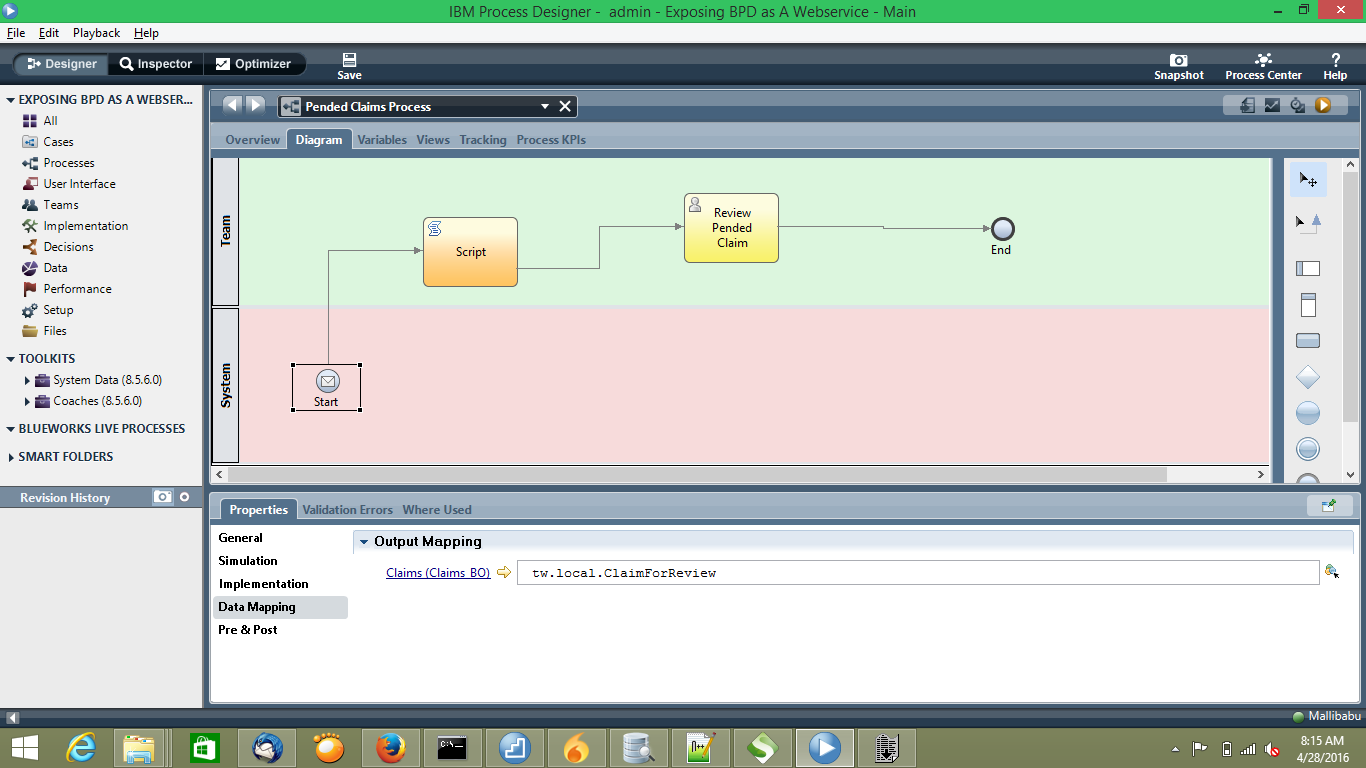
Task: Click the Snapshot camera icon
Action: pyautogui.click(x=1178, y=62)
